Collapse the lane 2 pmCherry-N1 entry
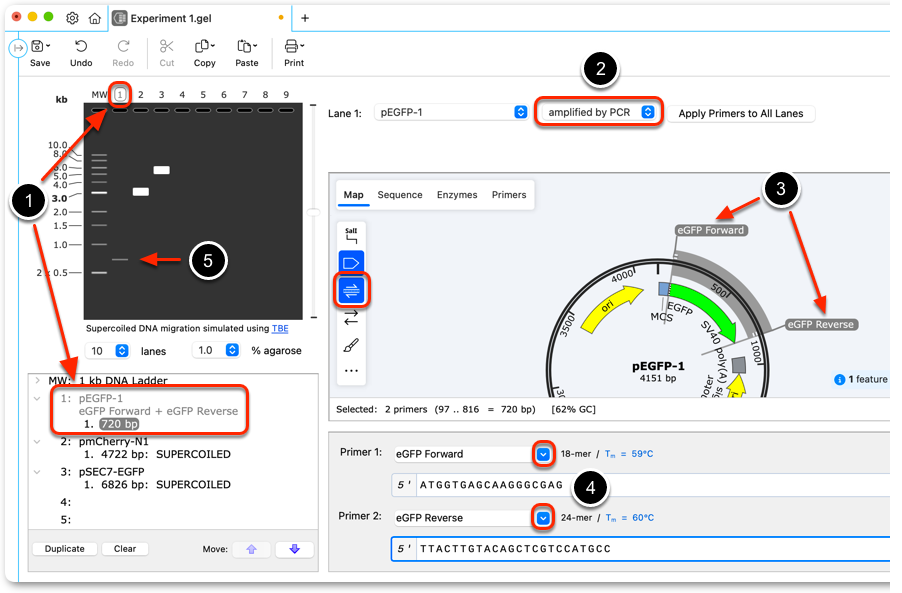Image resolution: width=902 pixels, height=593 pixels. [x=37, y=442]
